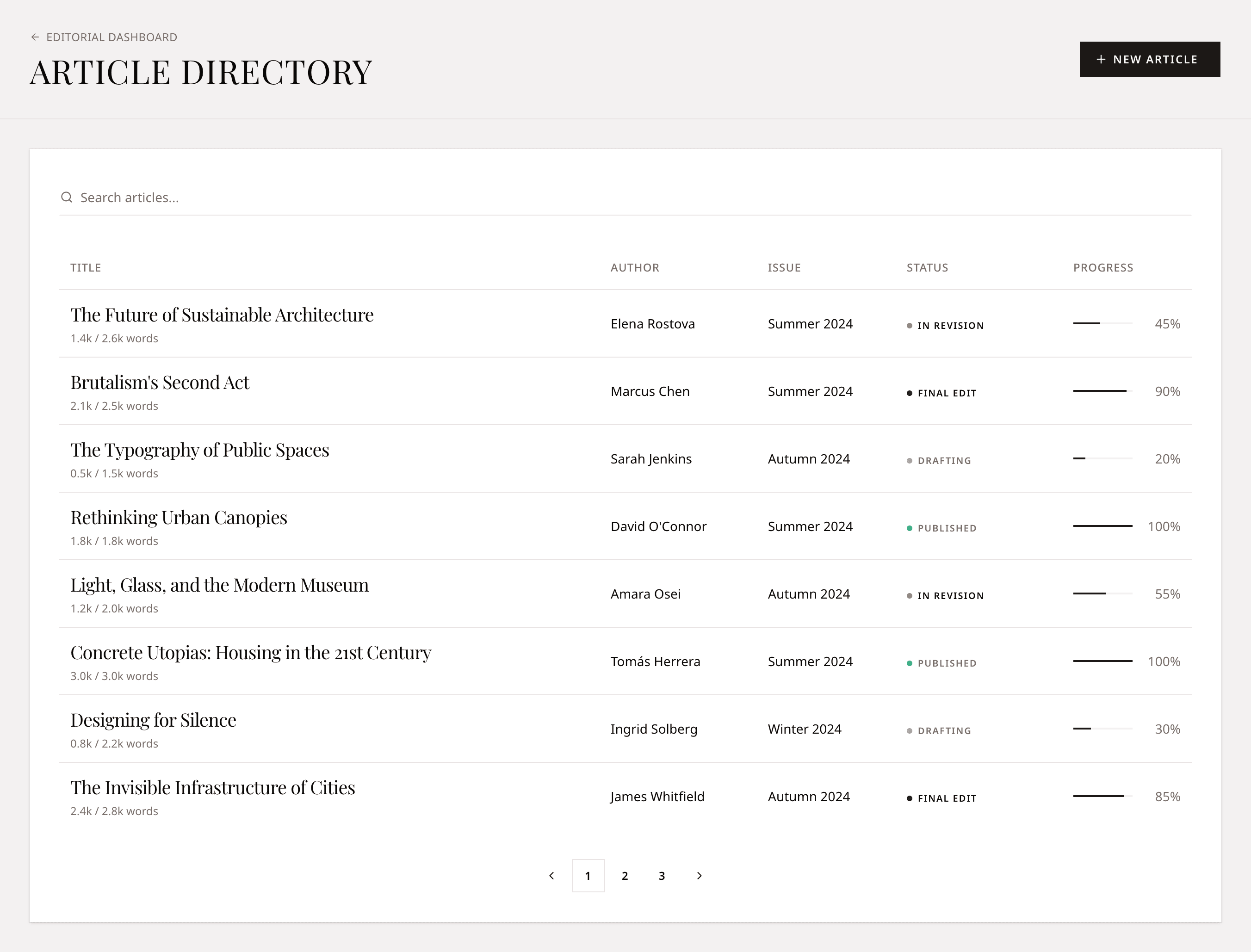The height and width of the screenshot is (952, 1251).
Task: Open page 2 of articles
Action: (x=625, y=876)
